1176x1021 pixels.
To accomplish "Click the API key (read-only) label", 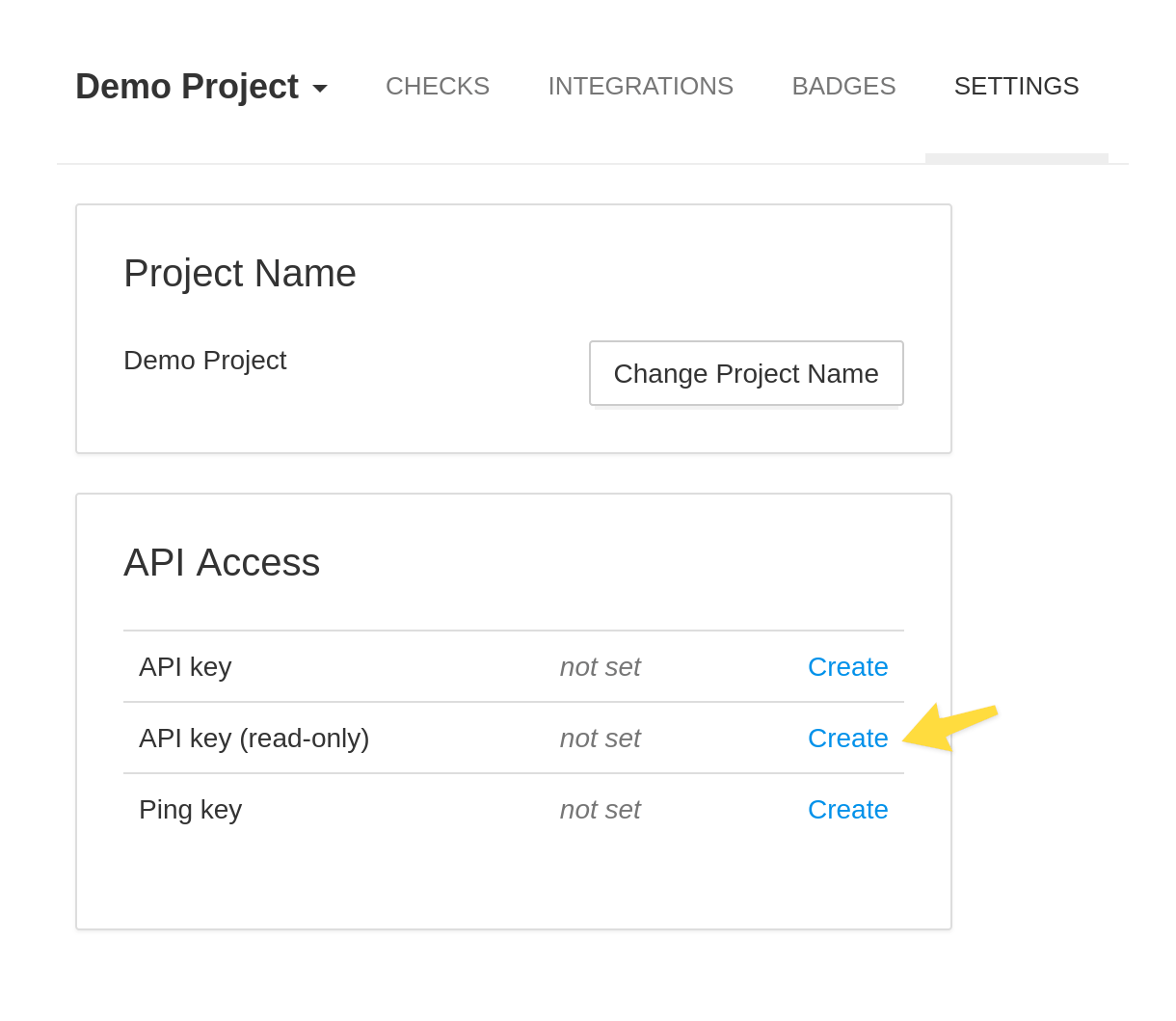I will point(254,738).
